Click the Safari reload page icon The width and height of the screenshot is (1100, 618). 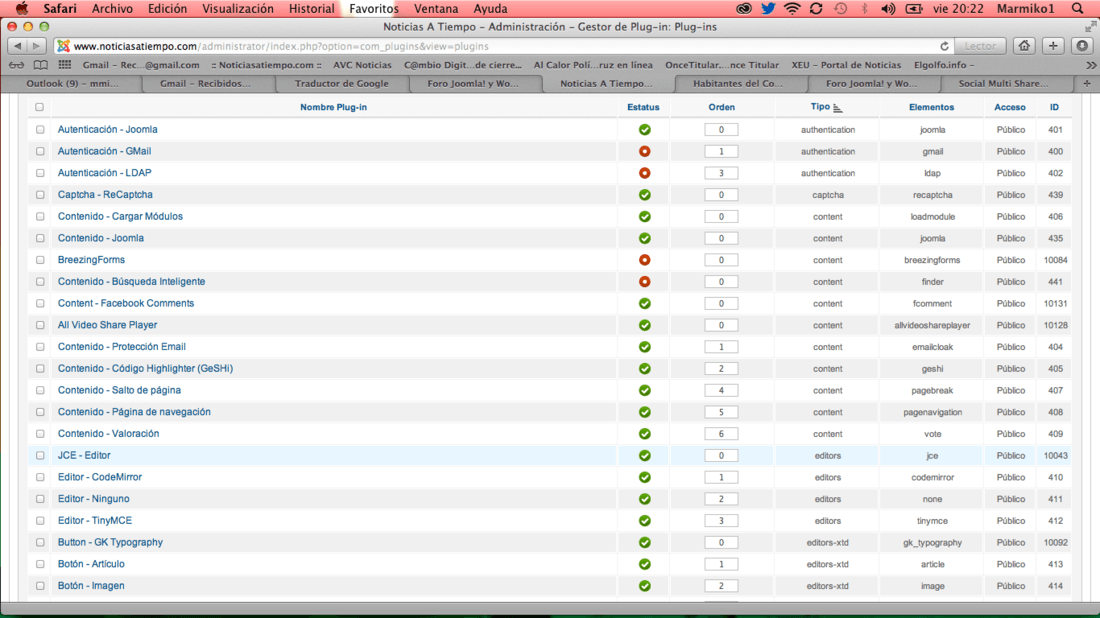[x=944, y=46]
